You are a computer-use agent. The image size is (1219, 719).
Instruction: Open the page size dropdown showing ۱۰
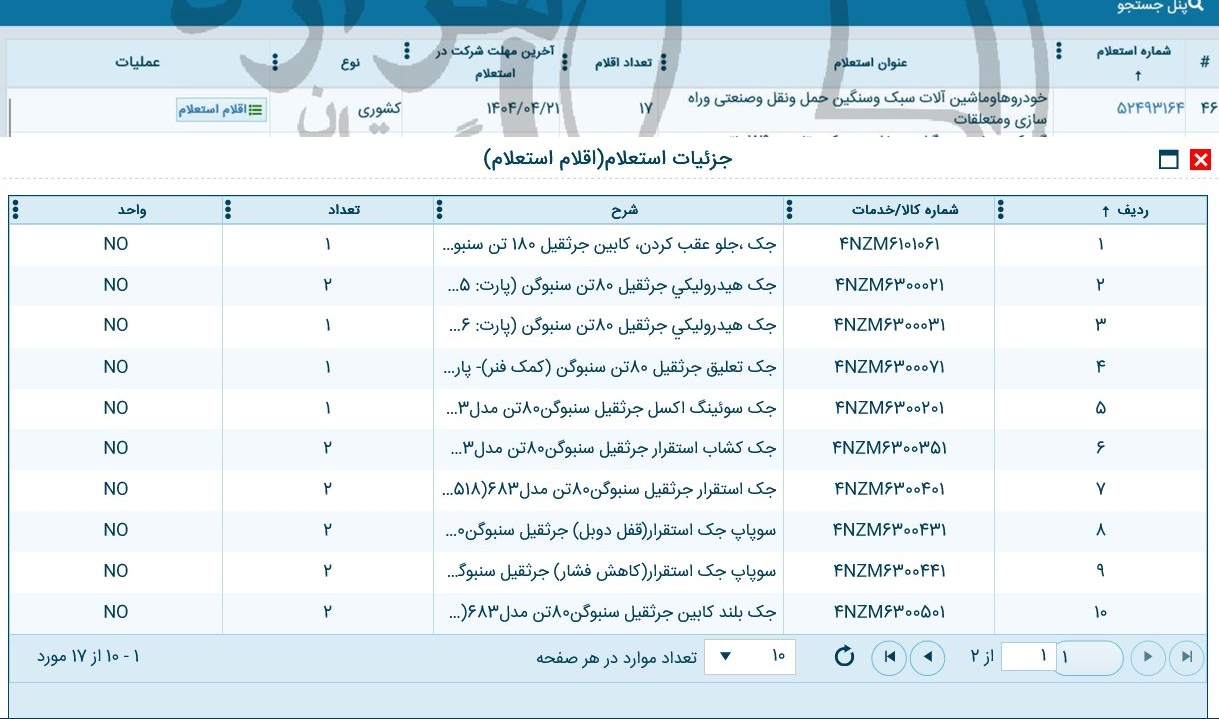tap(748, 656)
